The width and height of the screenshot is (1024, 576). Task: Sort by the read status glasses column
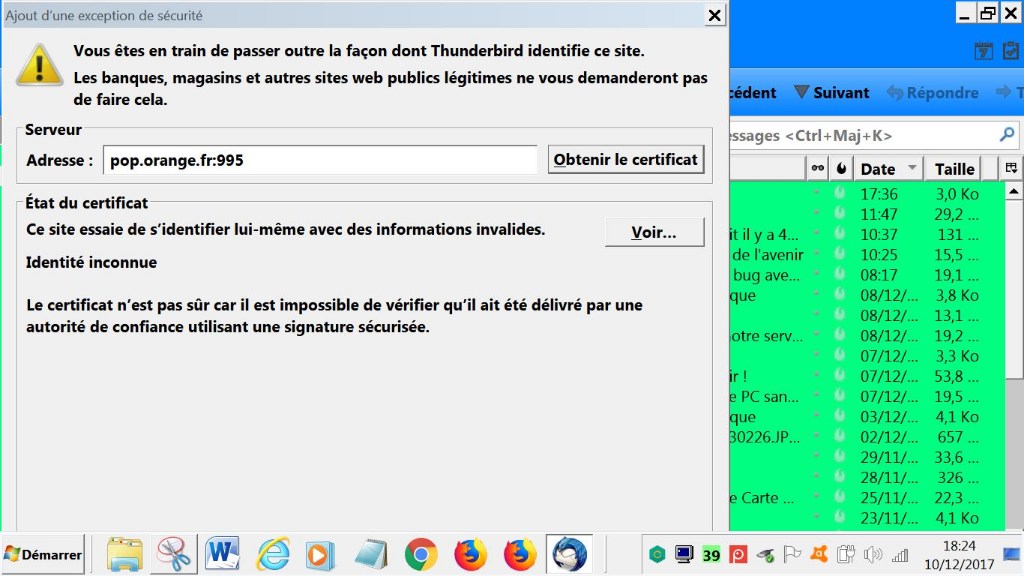point(818,168)
